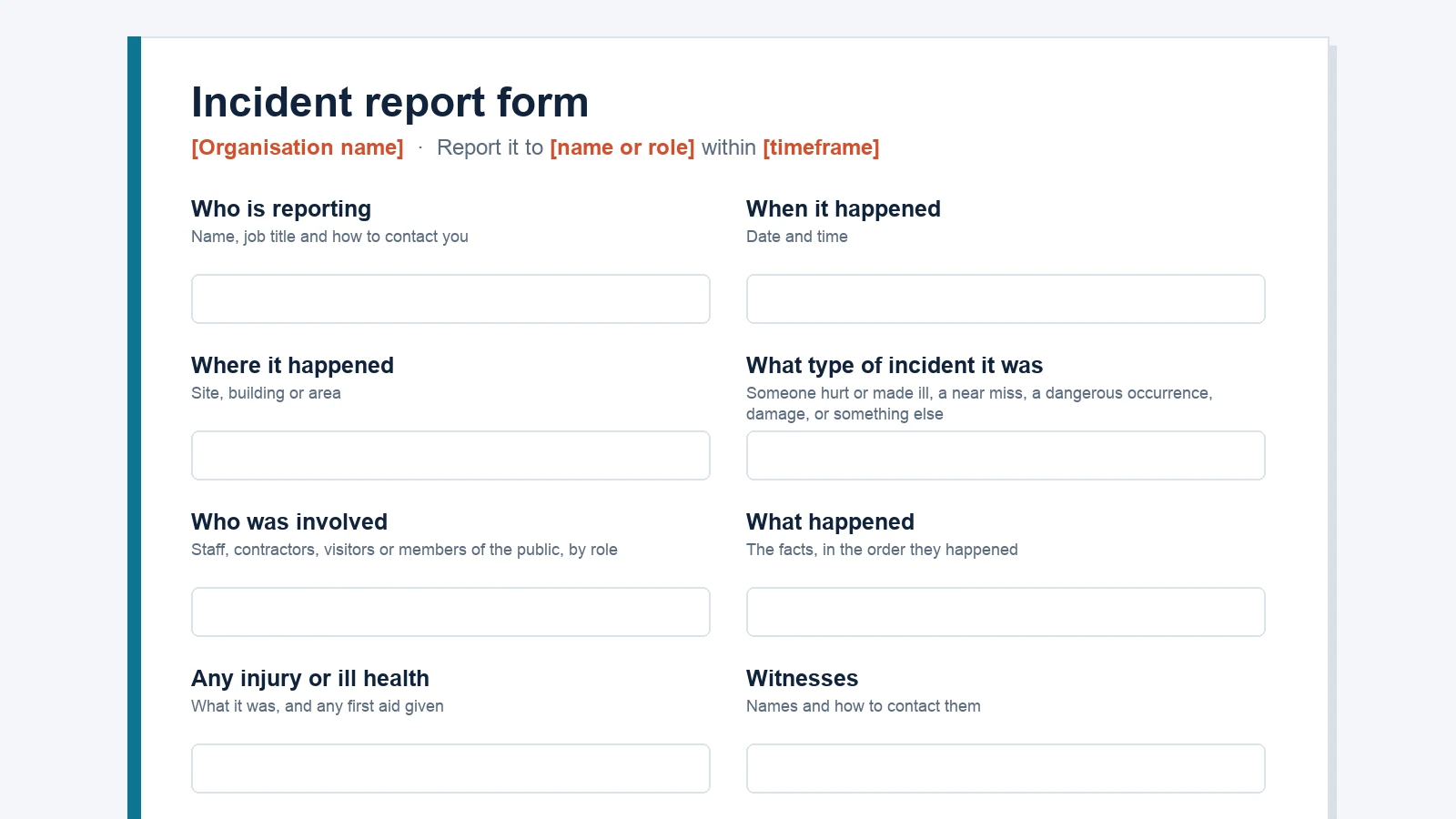Click 'What it was, and any first aid given'
Image resolution: width=1456 pixels, height=819 pixels.
tap(318, 706)
